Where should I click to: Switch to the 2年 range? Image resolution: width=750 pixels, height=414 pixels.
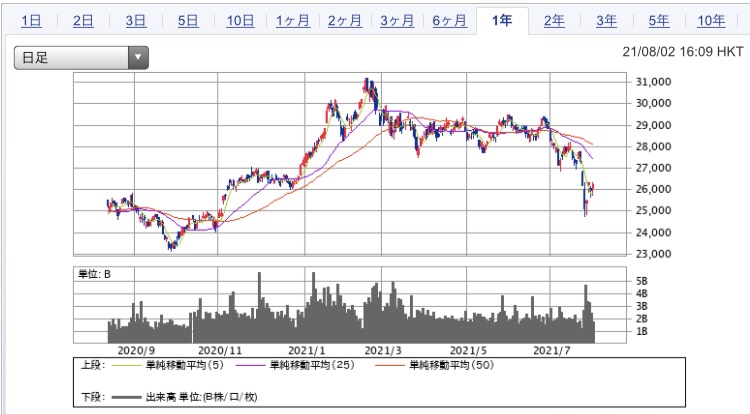pos(554,21)
